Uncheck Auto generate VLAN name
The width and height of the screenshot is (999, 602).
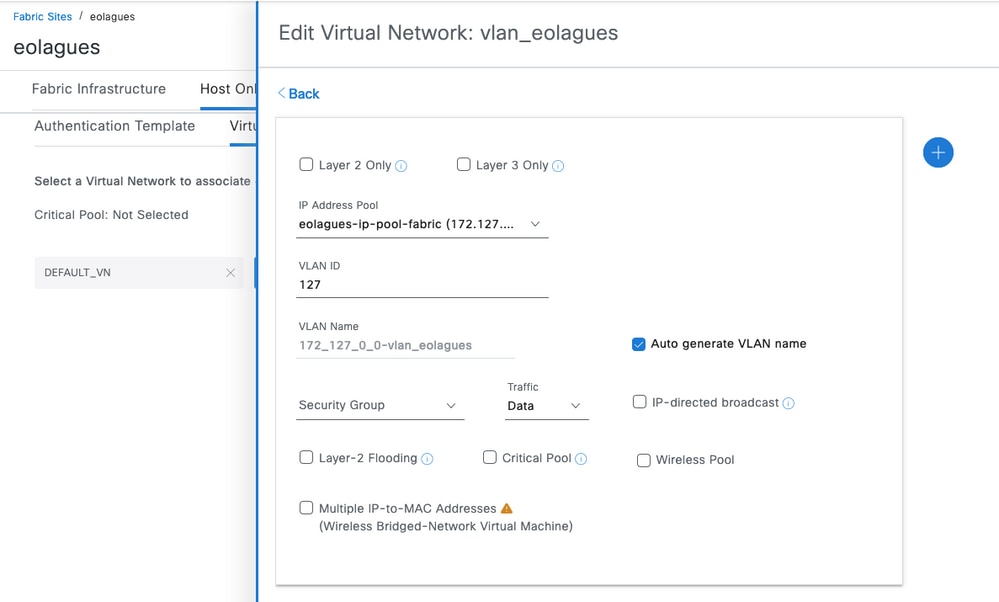click(x=638, y=344)
